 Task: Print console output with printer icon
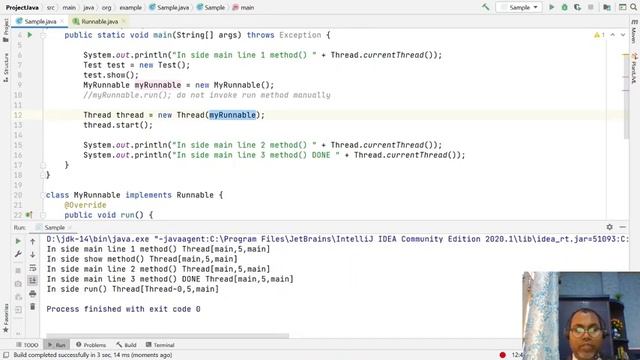33,293
